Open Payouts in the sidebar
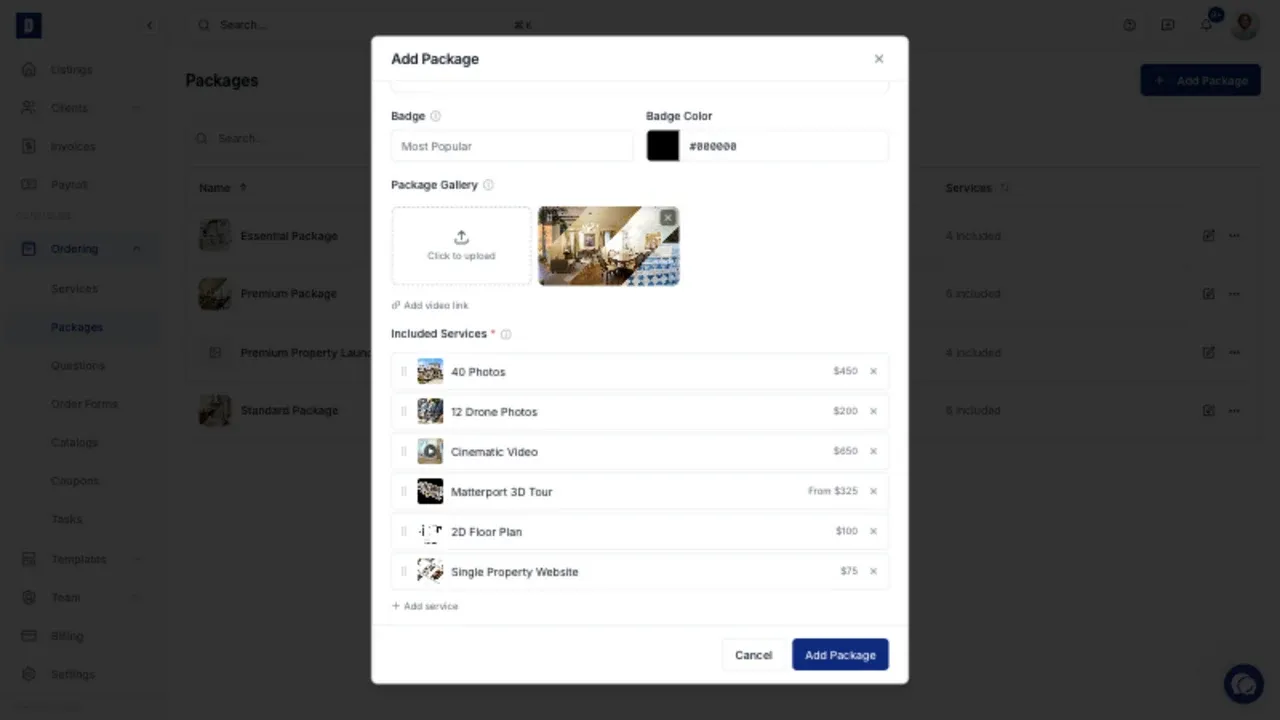Screen dimensions: 1280x720 click(70, 185)
